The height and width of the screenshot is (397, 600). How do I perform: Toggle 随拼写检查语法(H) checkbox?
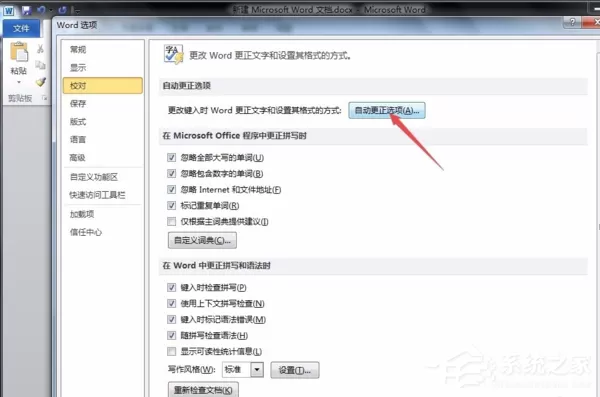(171, 335)
